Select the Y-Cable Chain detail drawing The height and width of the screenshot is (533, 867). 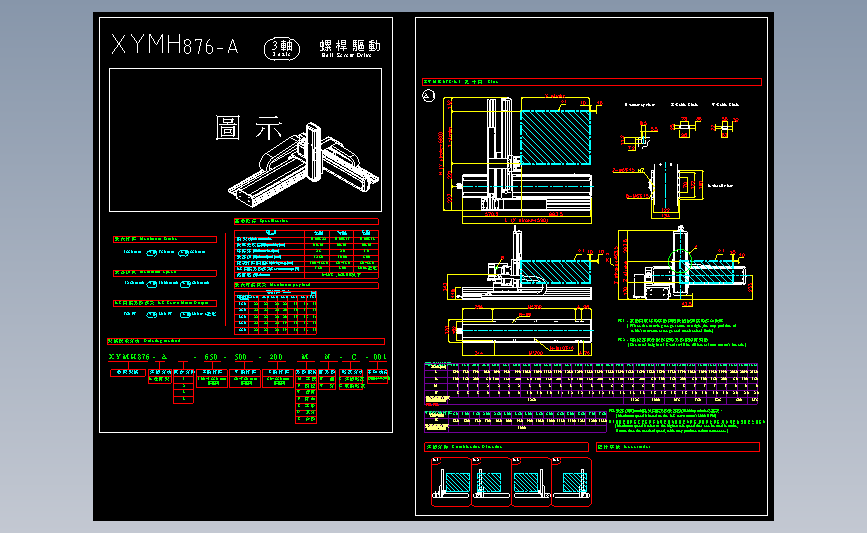724,127
